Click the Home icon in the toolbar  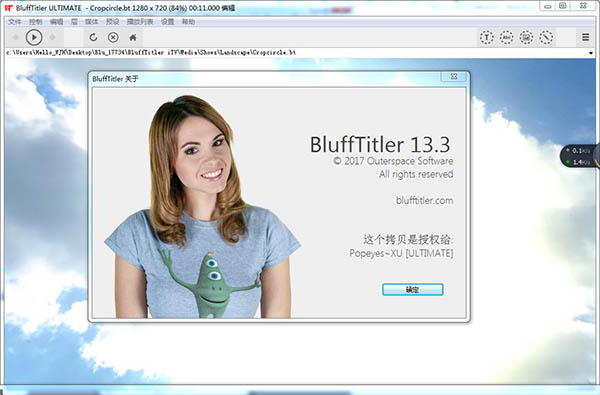(133, 37)
